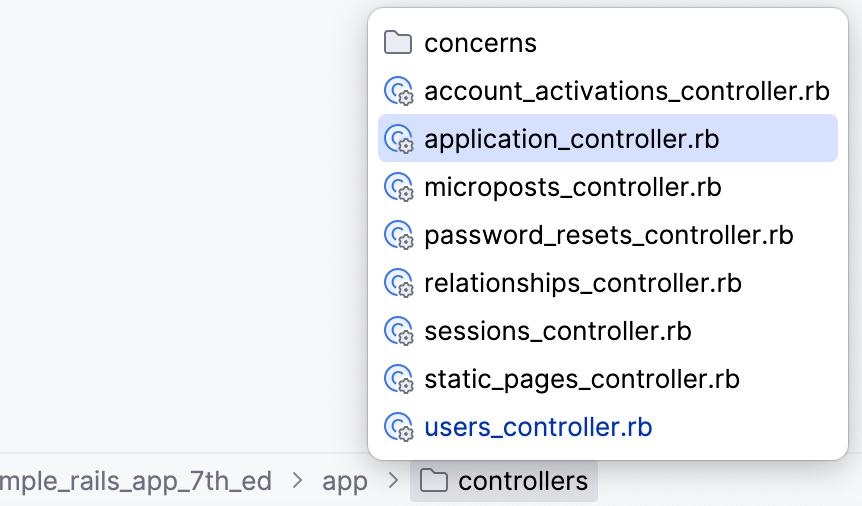Click static_pages_controller.rb Ruby file icon
This screenshot has width=862, height=506.
point(399,379)
